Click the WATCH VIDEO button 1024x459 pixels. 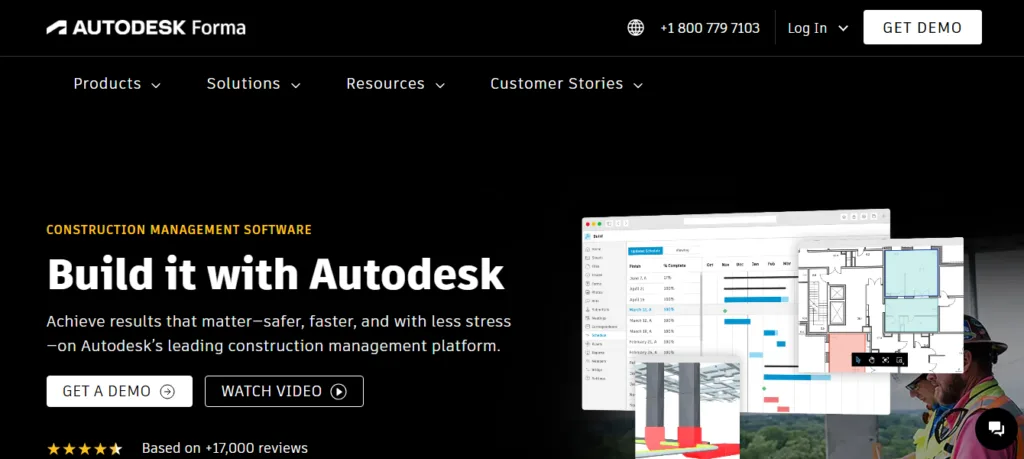[284, 391]
